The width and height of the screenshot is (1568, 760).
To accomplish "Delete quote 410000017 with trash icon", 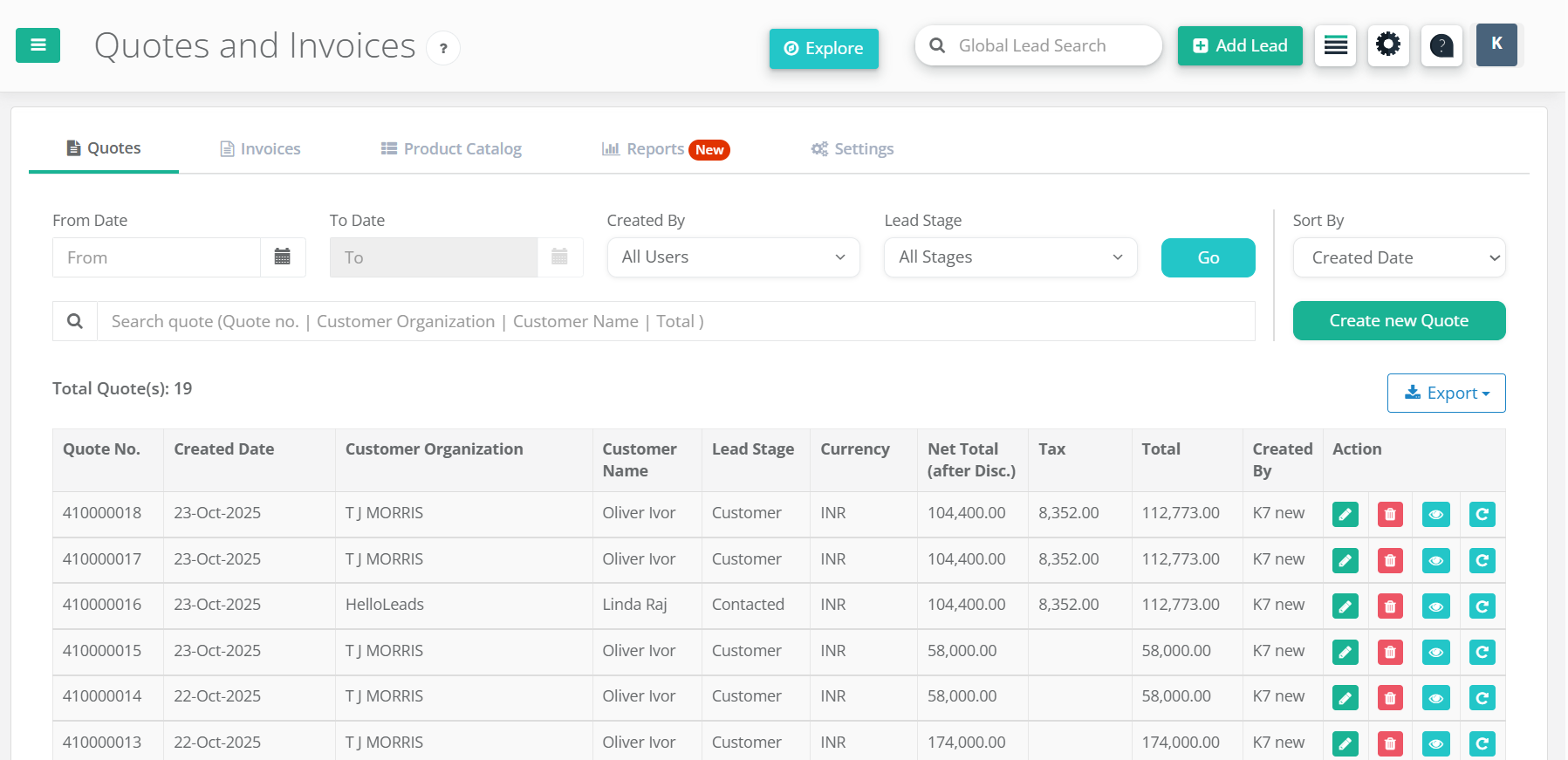I will (1390, 560).
